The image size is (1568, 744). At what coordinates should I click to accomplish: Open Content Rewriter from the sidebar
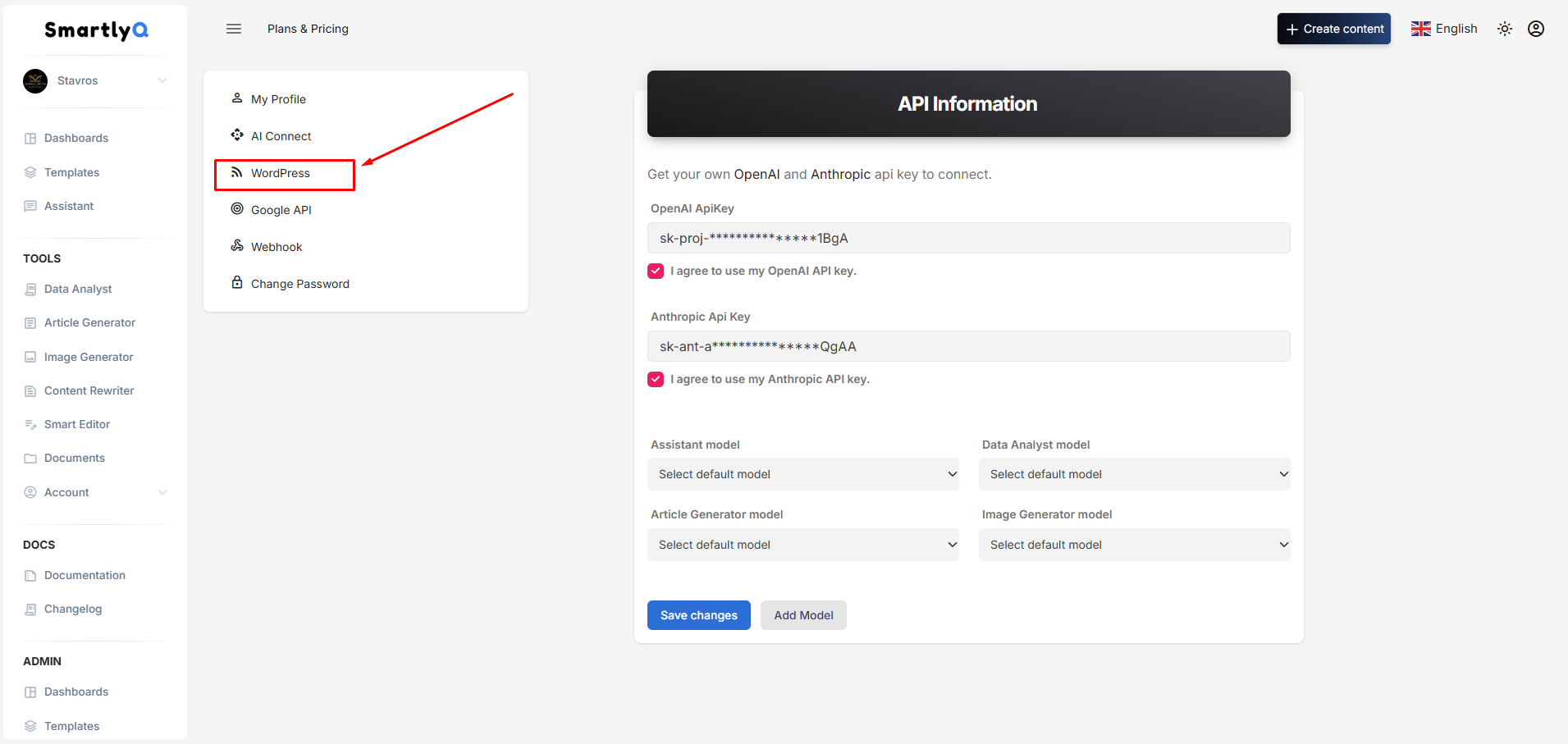pyautogui.click(x=89, y=390)
